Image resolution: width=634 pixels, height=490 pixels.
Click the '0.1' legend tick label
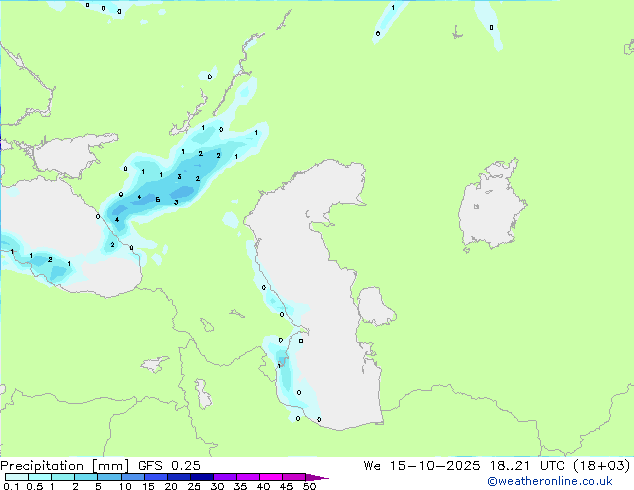(11, 486)
